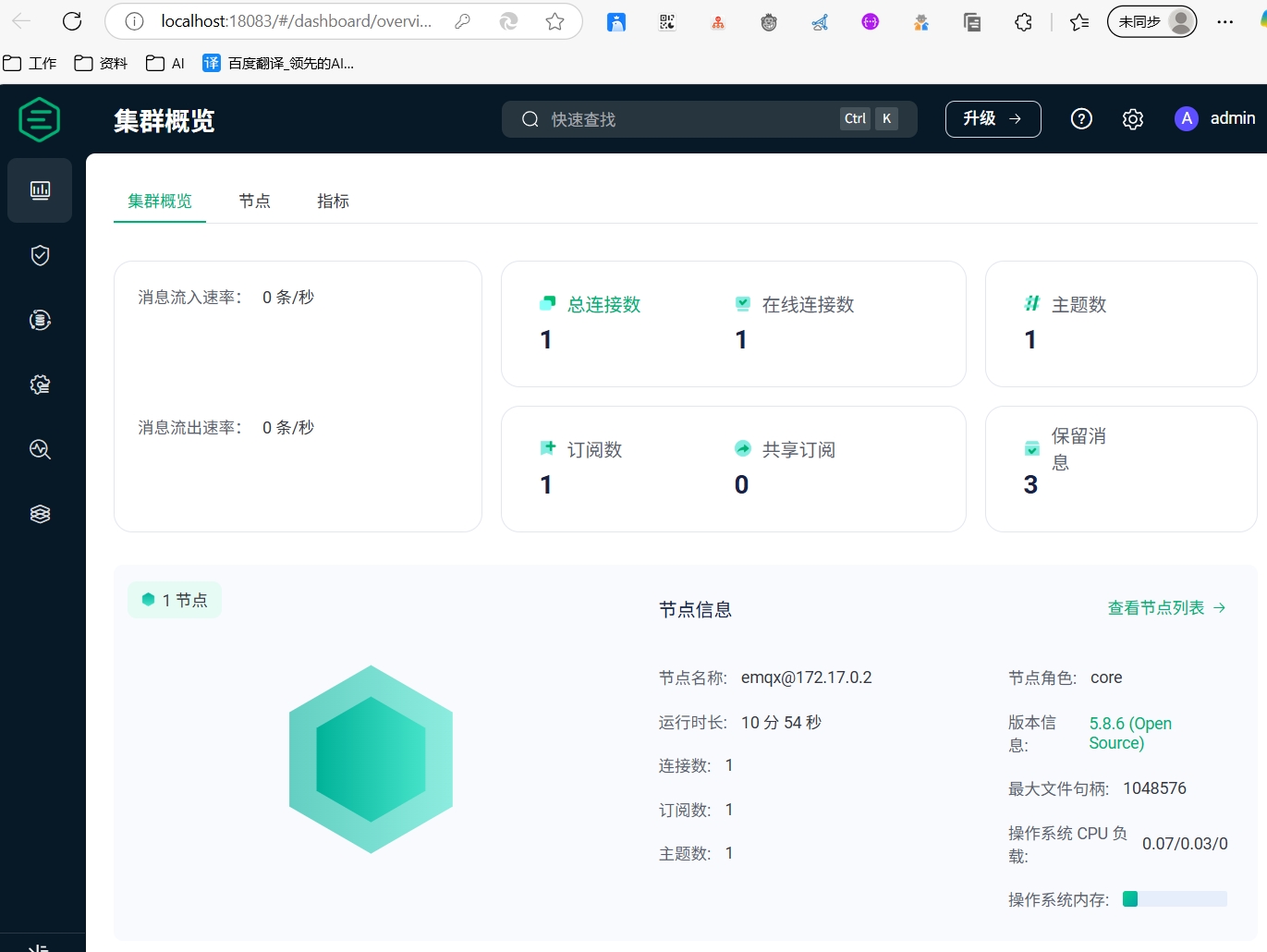This screenshot has width=1267, height=952.
Task: Open the diagnose tools sidebar icon
Action: (x=40, y=449)
